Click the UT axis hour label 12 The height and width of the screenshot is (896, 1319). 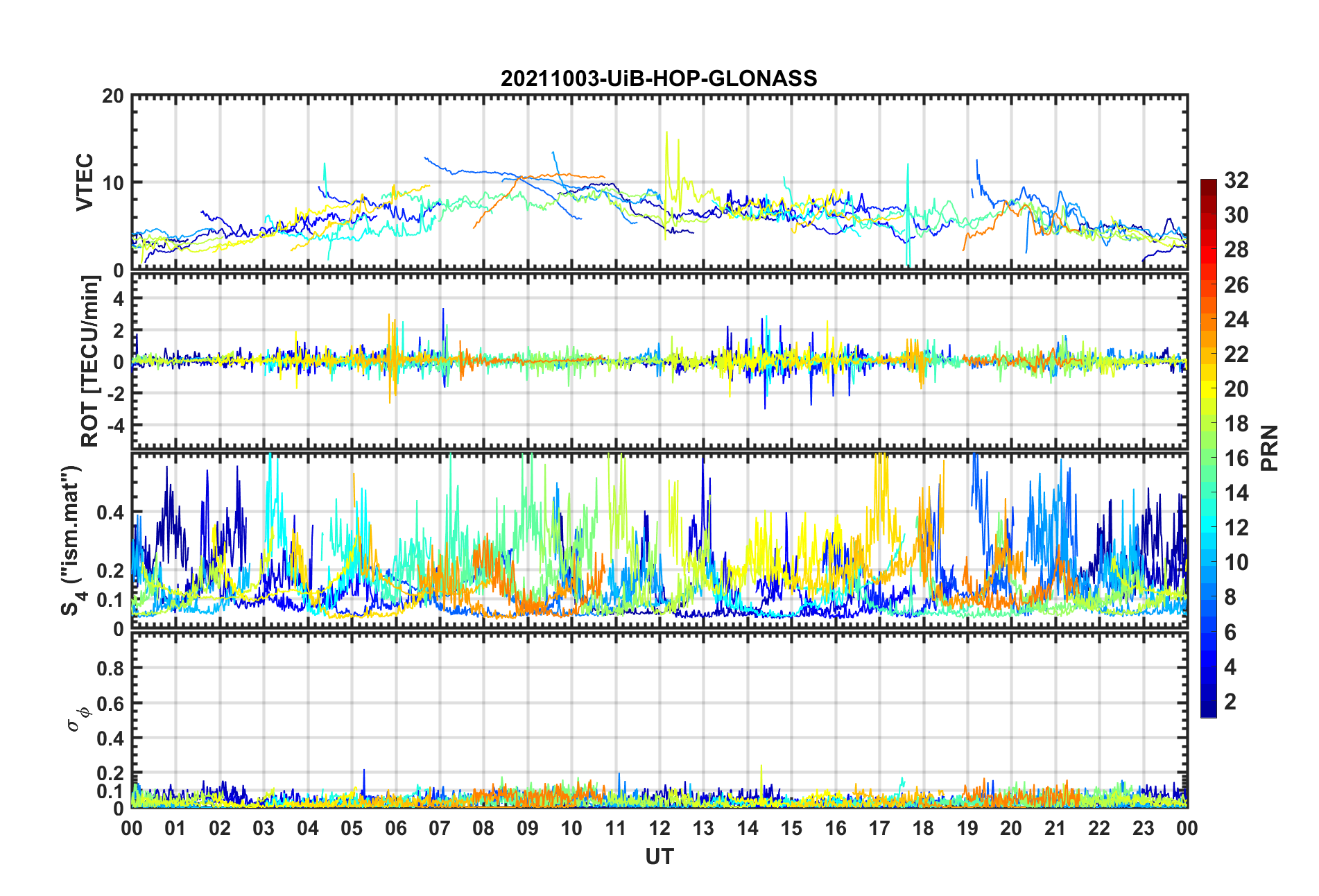coord(659,828)
